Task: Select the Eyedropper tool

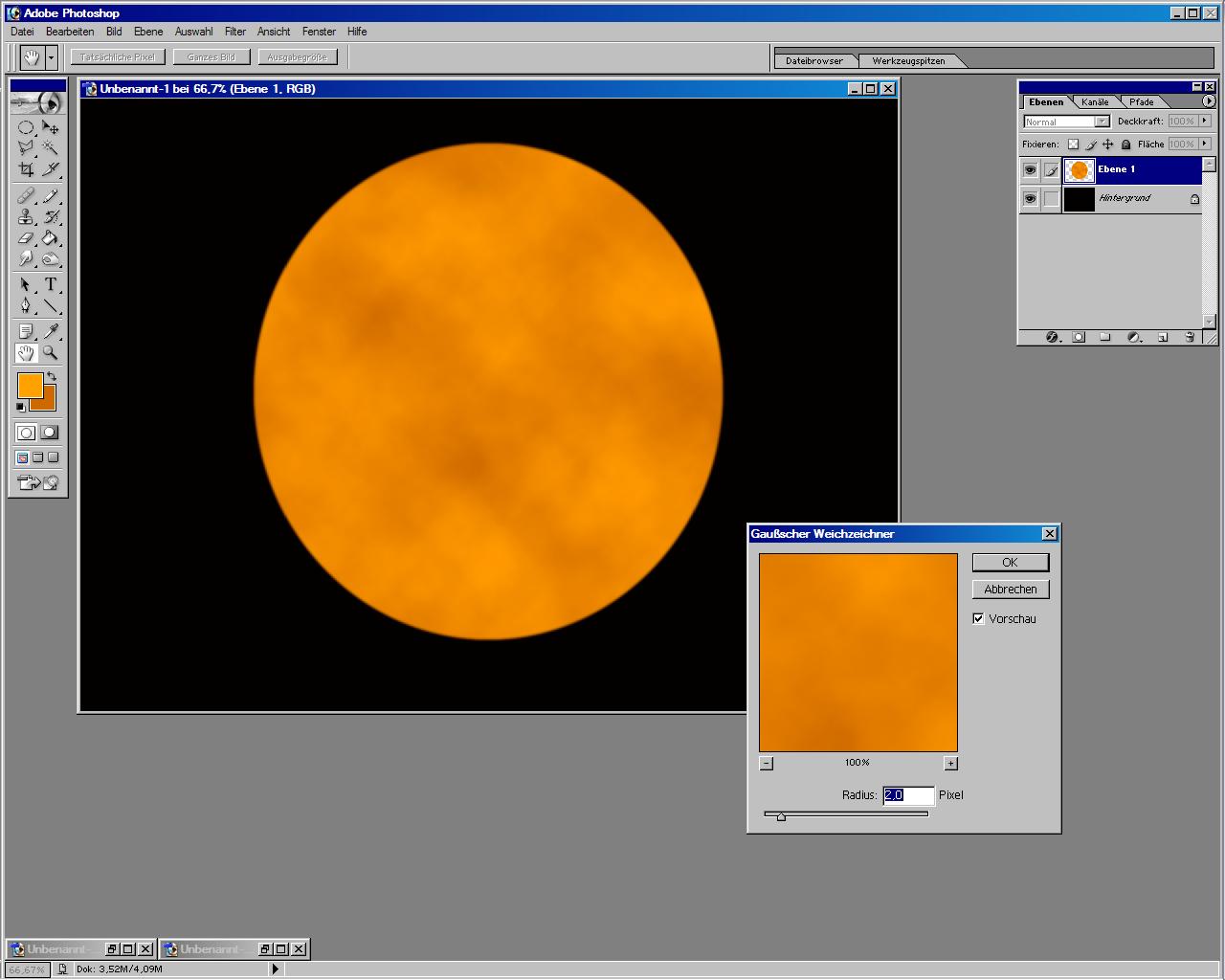Action: coord(51,331)
